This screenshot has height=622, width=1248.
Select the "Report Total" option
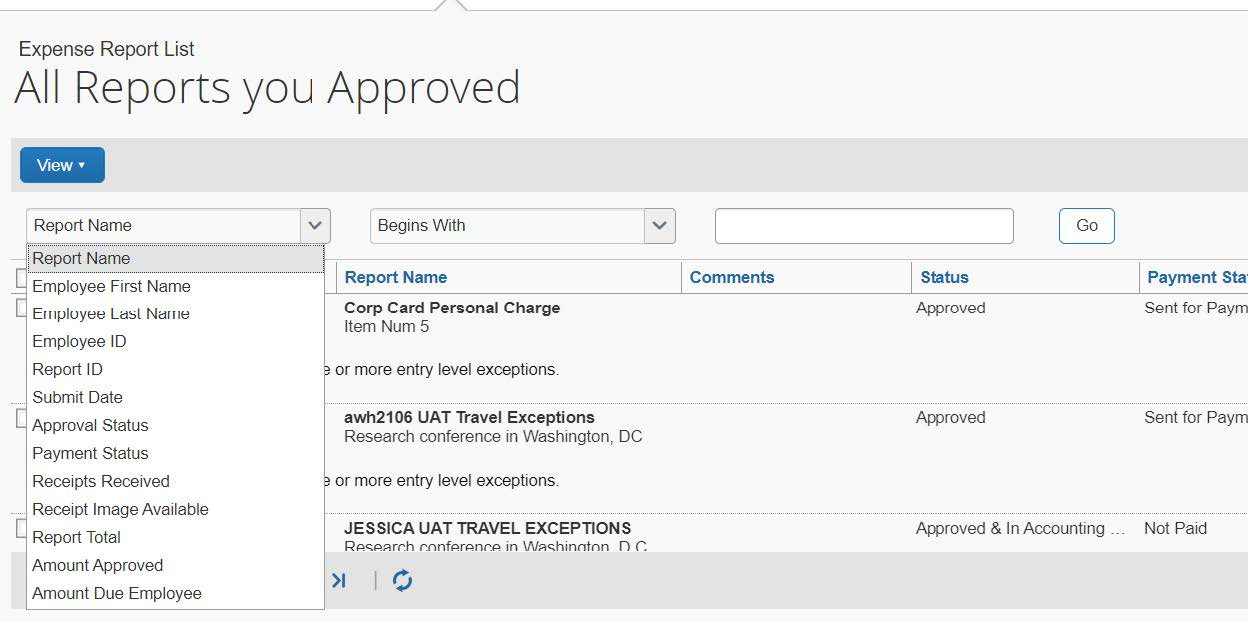click(x=76, y=537)
